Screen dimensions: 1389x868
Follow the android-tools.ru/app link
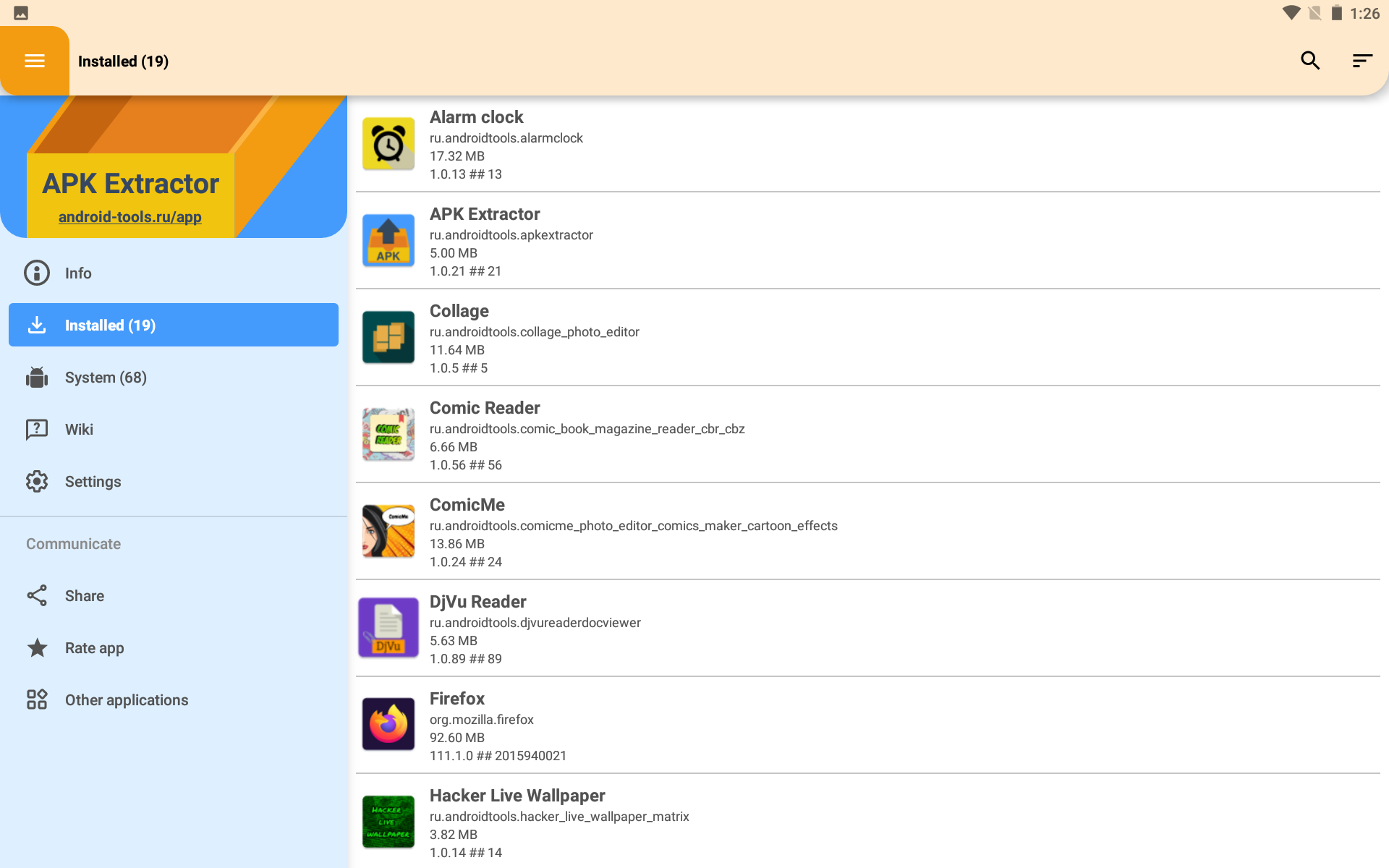click(130, 217)
